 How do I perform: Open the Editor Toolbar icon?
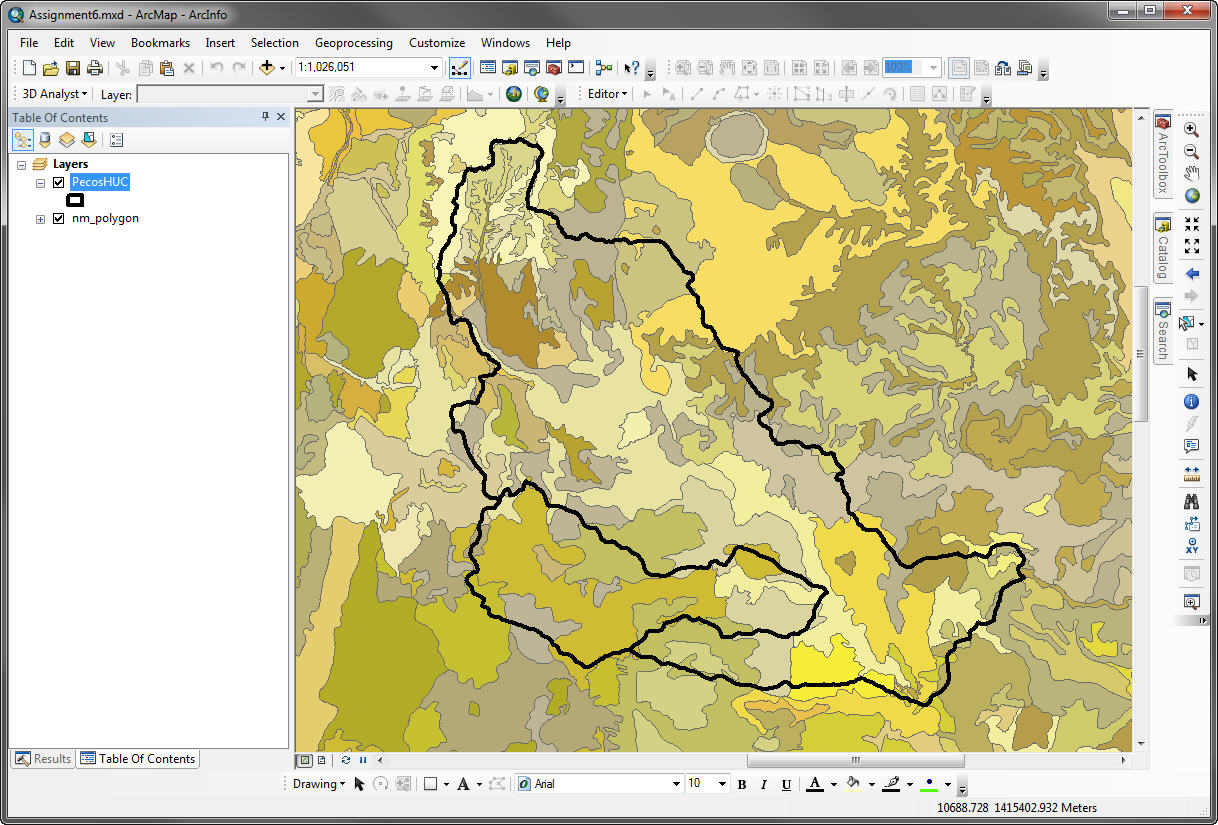pos(461,68)
